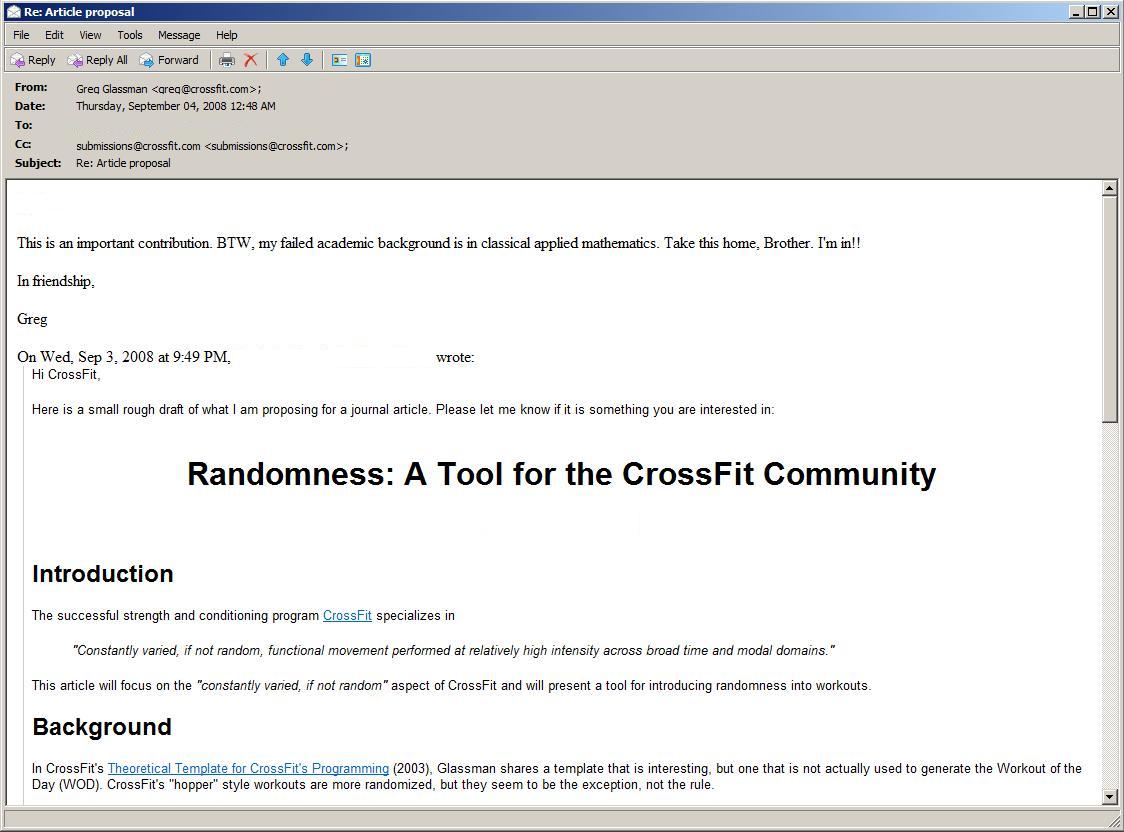Click the 'Introduction' heading
1124x832 pixels.
pyautogui.click(x=103, y=574)
